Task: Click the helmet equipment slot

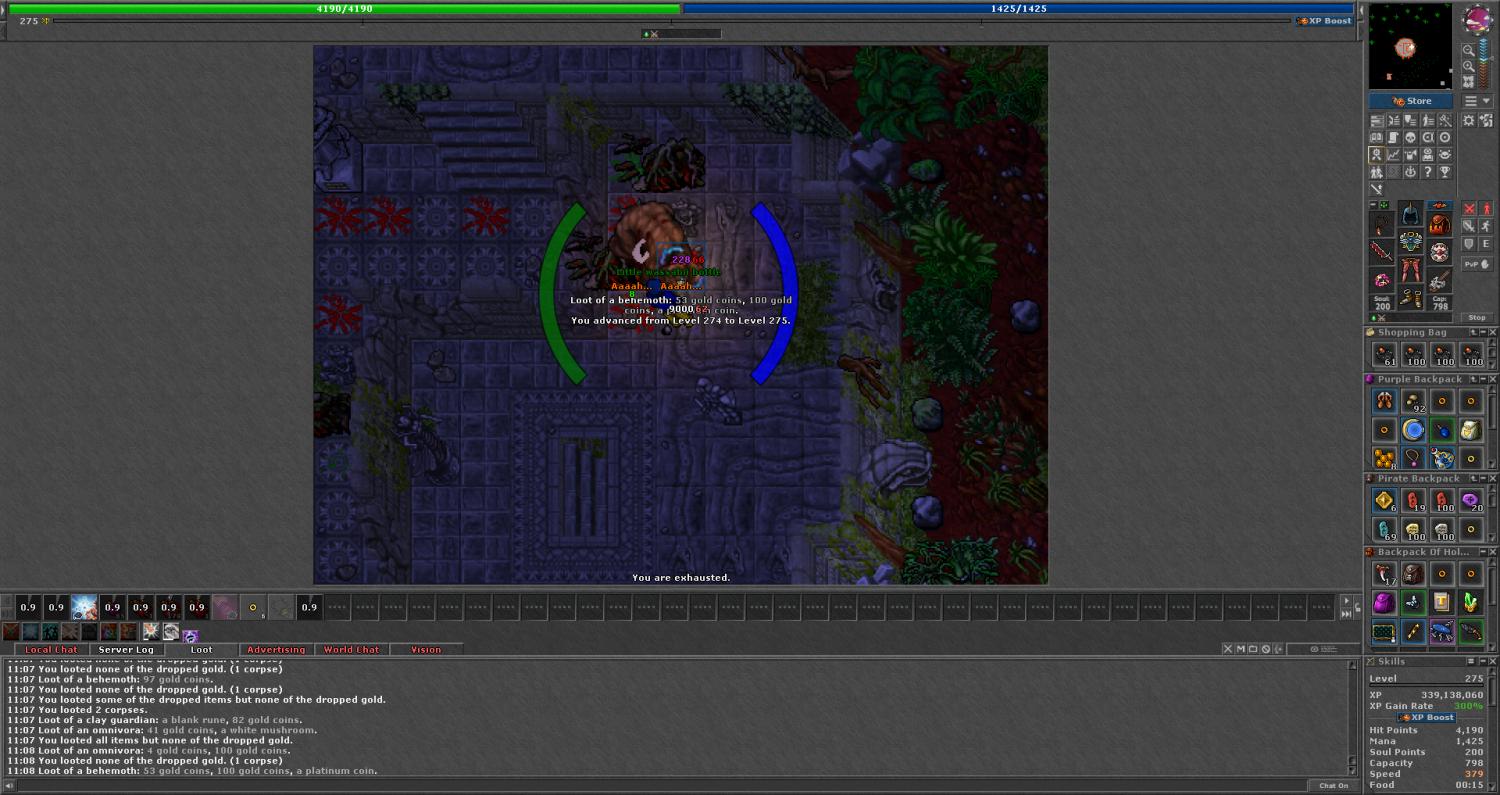Action: coord(1410,213)
